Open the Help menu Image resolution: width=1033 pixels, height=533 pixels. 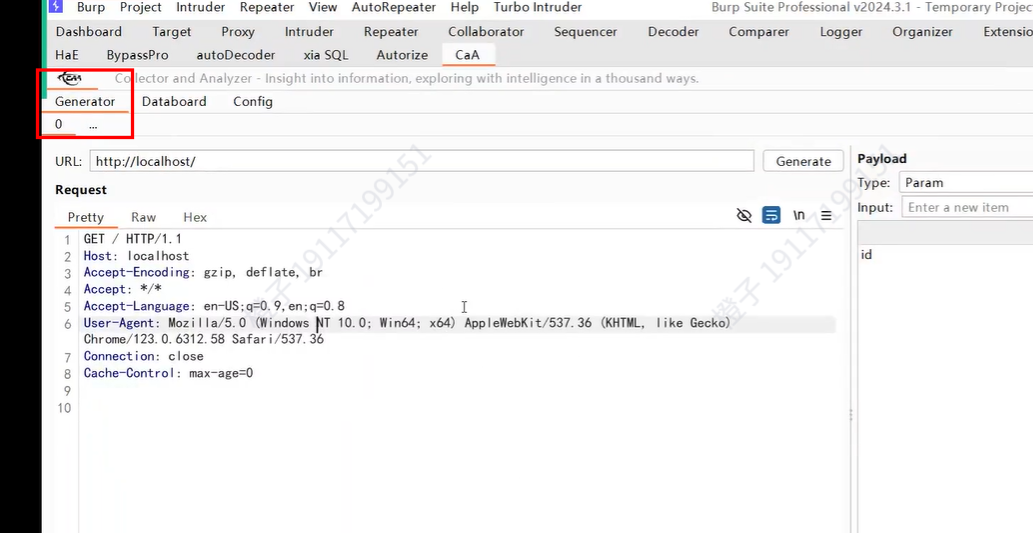pyautogui.click(x=464, y=7)
